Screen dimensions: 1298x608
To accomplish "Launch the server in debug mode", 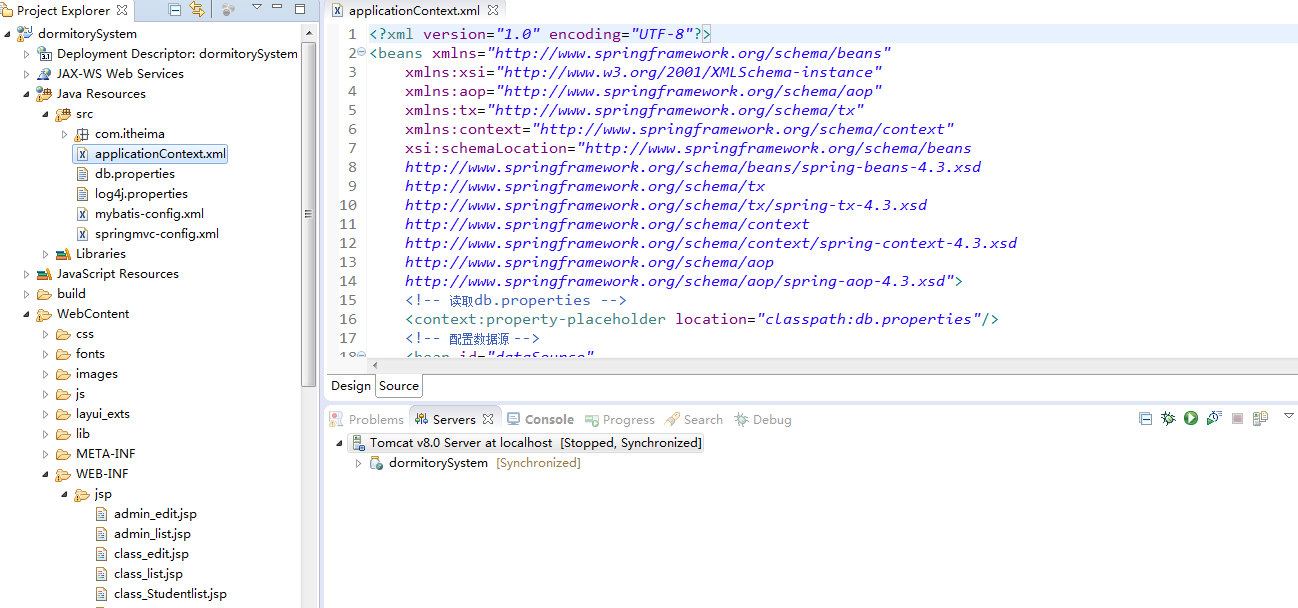I will 1168,418.
